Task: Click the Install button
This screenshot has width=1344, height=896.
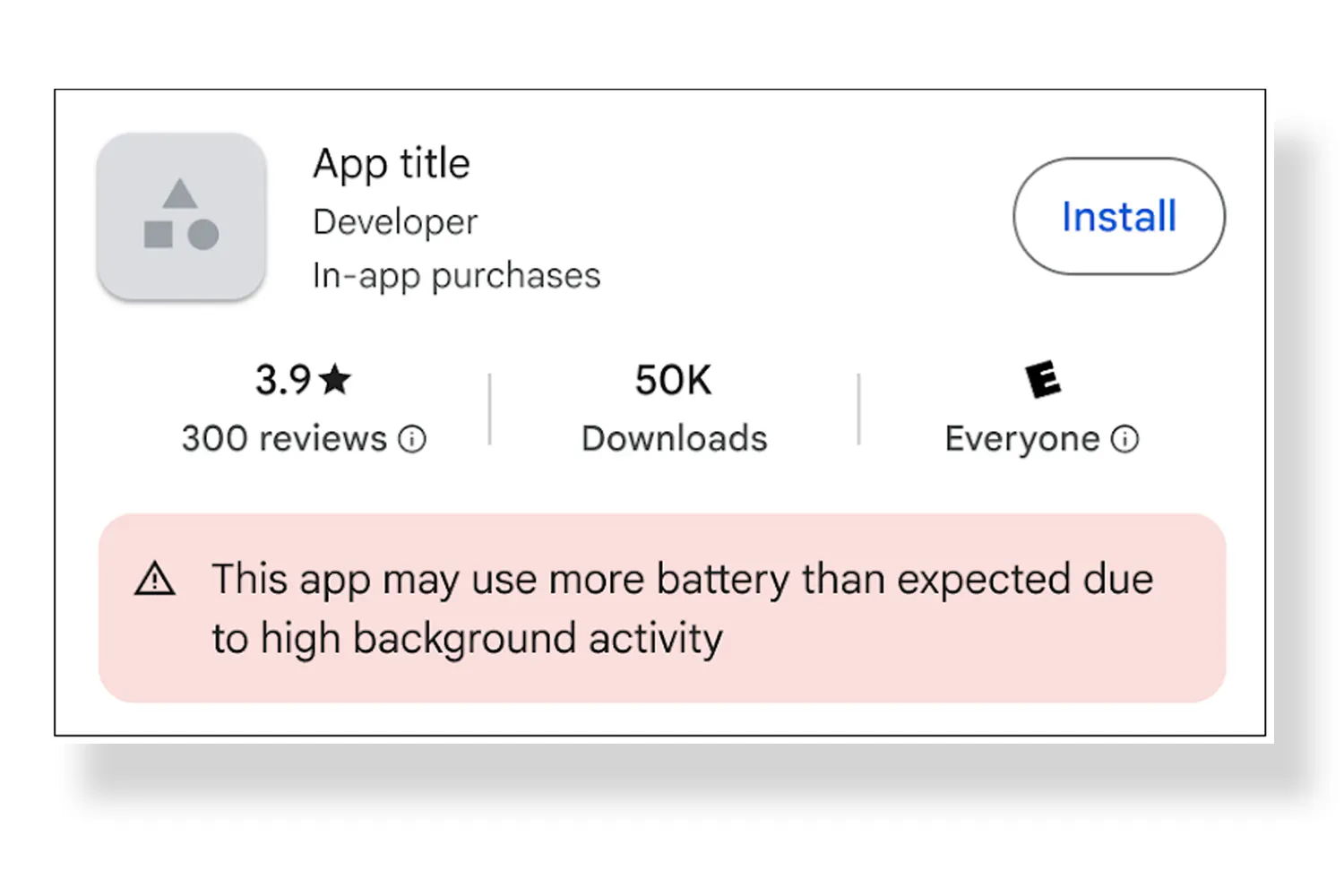Action: [1118, 216]
